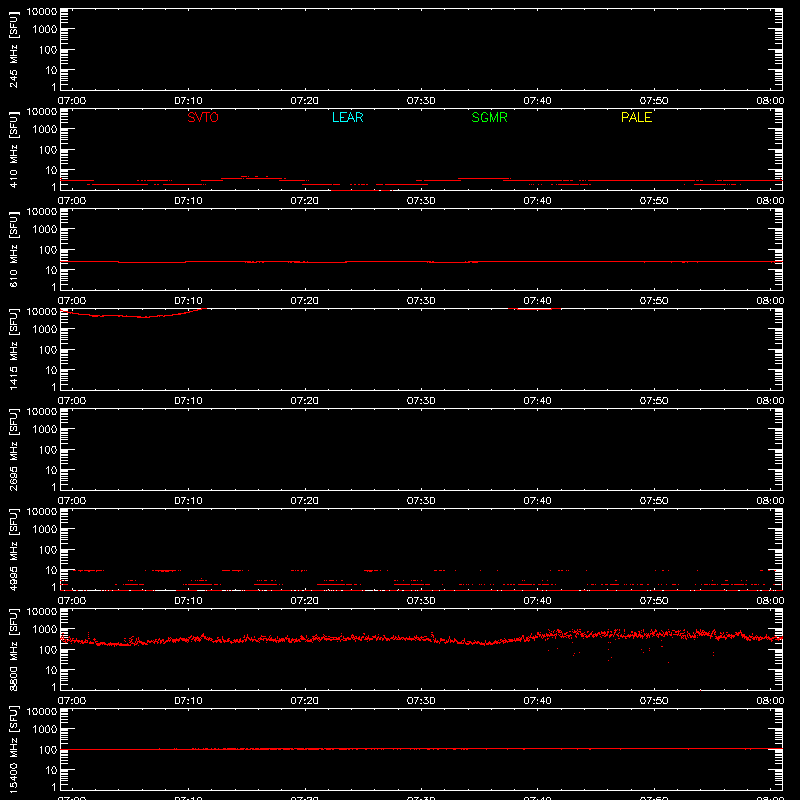Click 08:00 time label under 245 MHz plot
Screen dimensions: 800x800
pos(770,101)
